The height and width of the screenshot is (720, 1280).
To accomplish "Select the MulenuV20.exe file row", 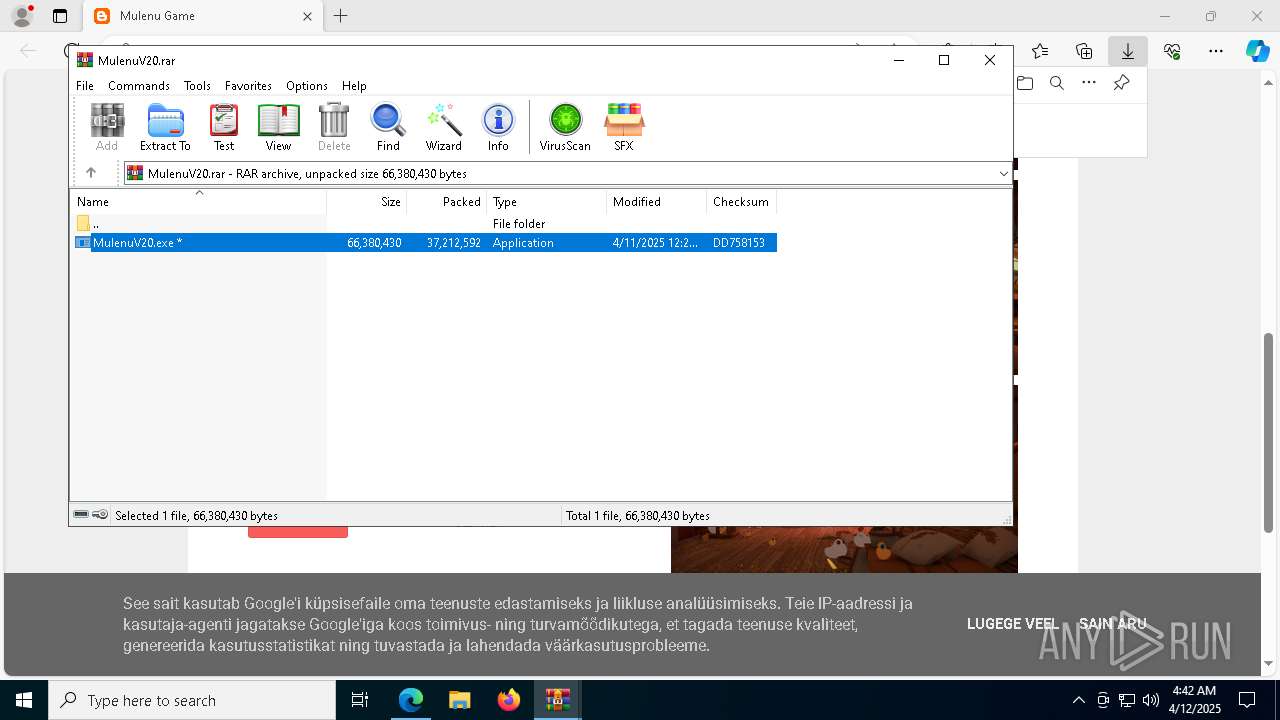I will (424, 242).
